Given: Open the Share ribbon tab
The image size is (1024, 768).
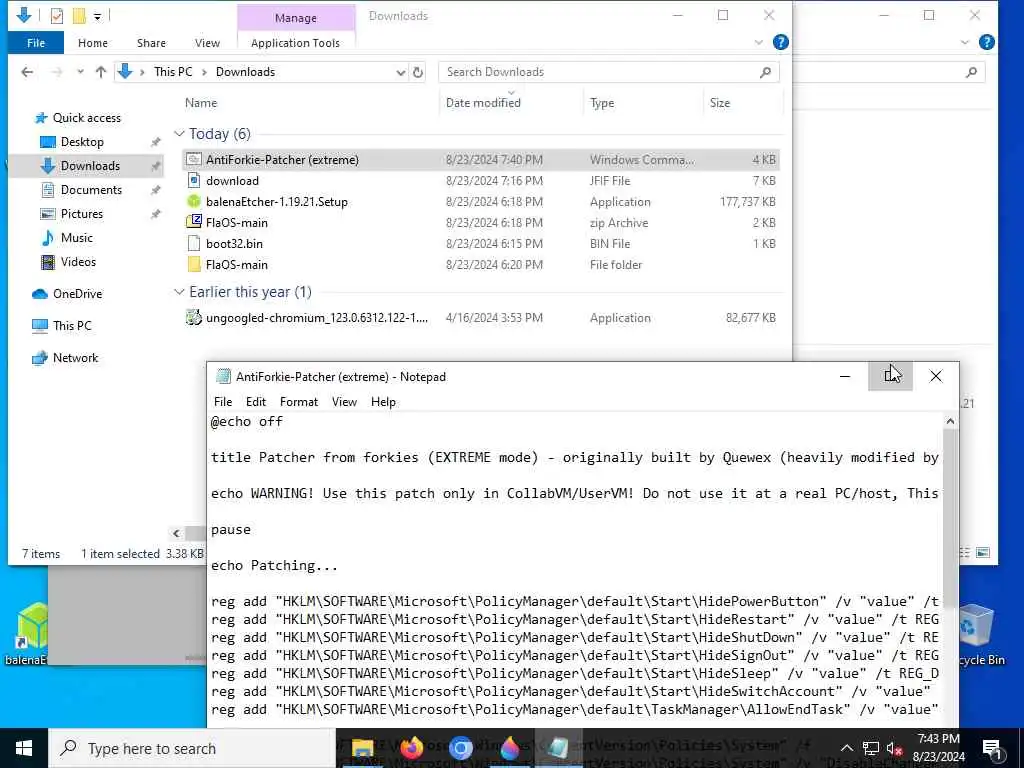Looking at the screenshot, I should click(151, 43).
